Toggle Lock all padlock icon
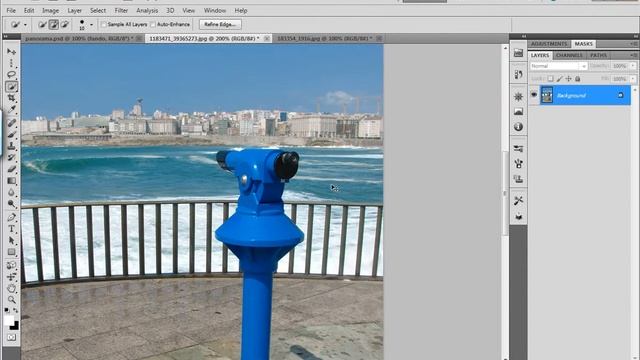This screenshot has height=360, width=640. coord(578,79)
